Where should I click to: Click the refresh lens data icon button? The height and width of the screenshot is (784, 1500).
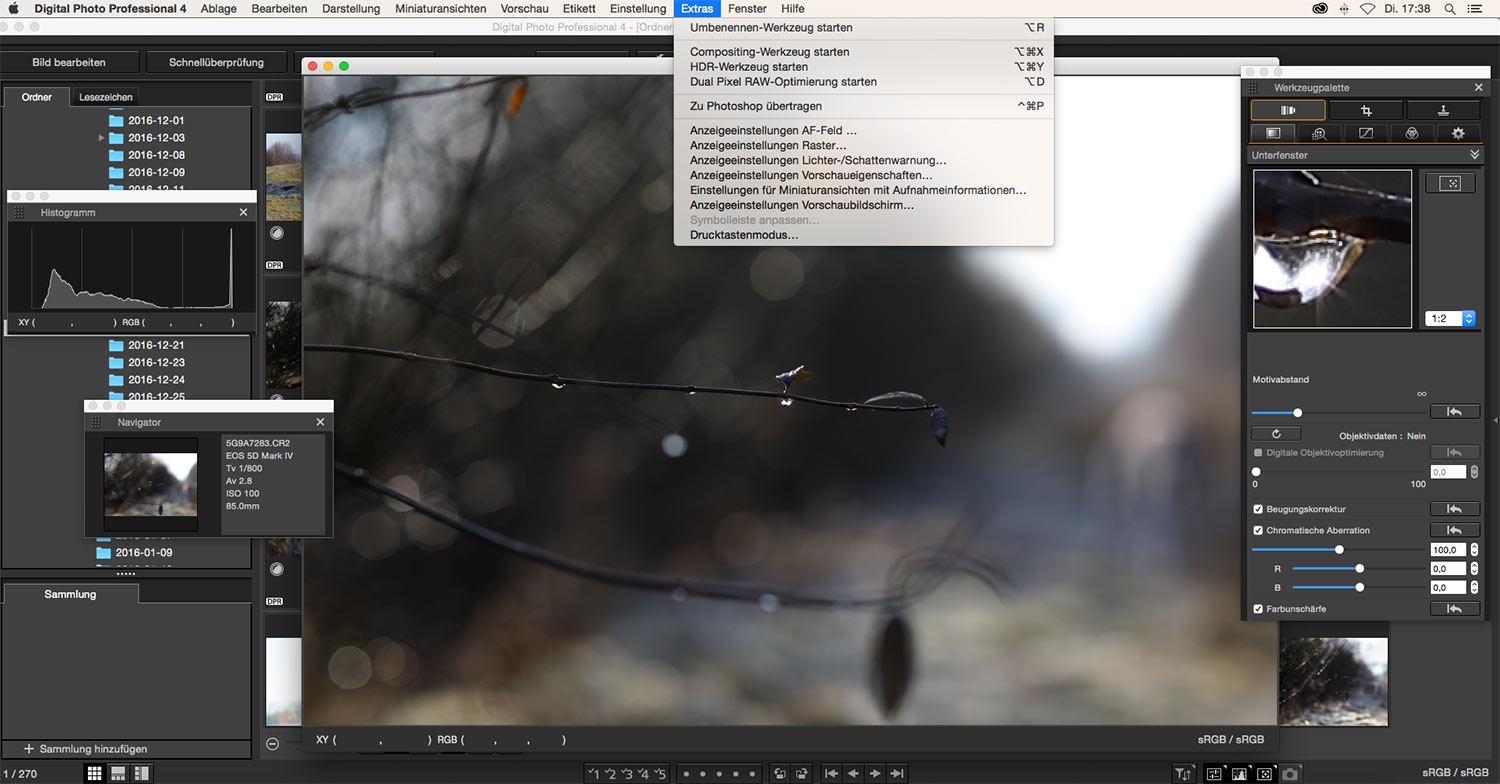1276,434
